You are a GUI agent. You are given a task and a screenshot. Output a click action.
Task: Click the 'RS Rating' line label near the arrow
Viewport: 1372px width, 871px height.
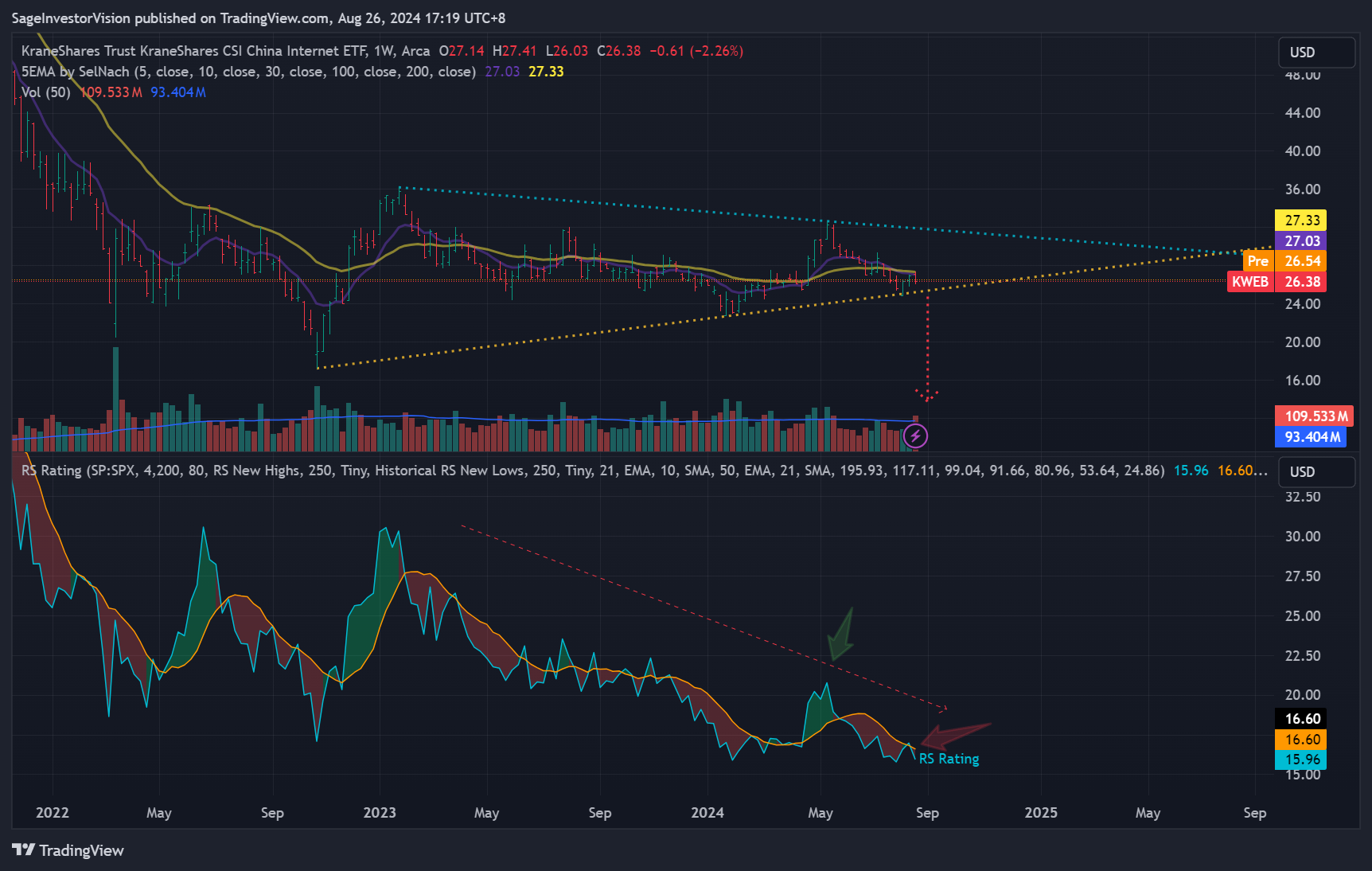[x=949, y=759]
